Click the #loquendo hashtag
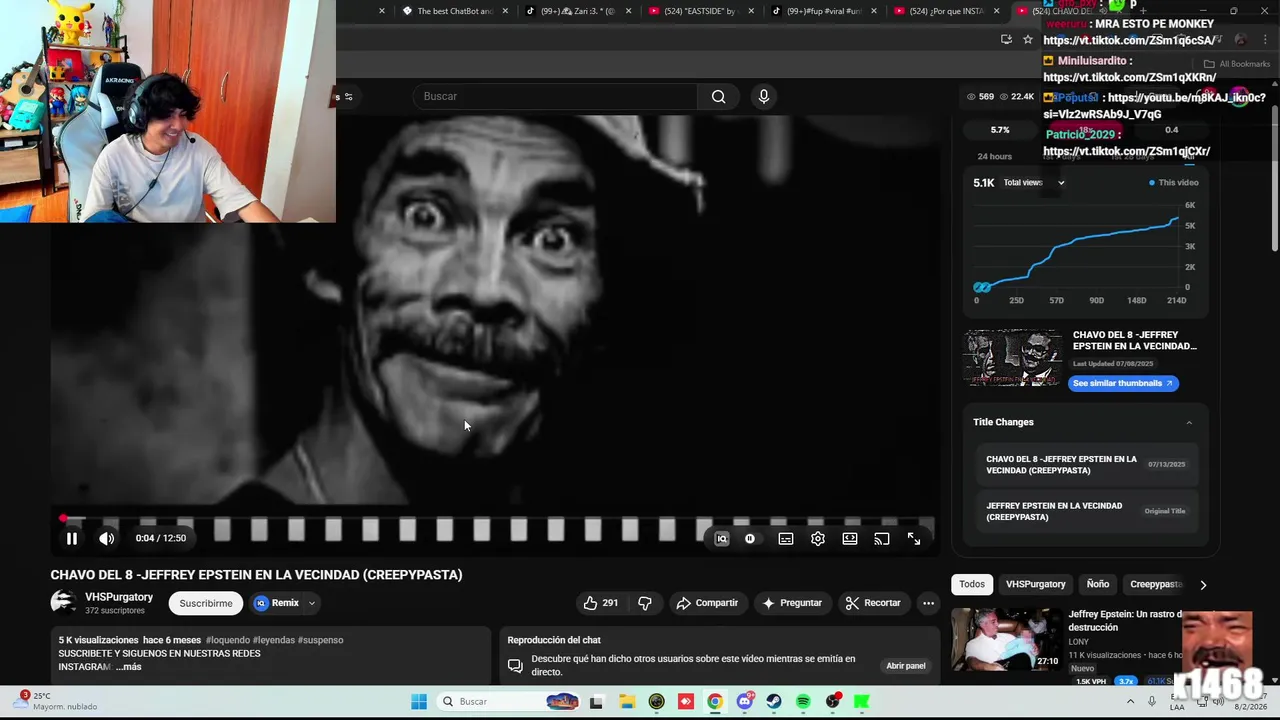 (x=227, y=640)
